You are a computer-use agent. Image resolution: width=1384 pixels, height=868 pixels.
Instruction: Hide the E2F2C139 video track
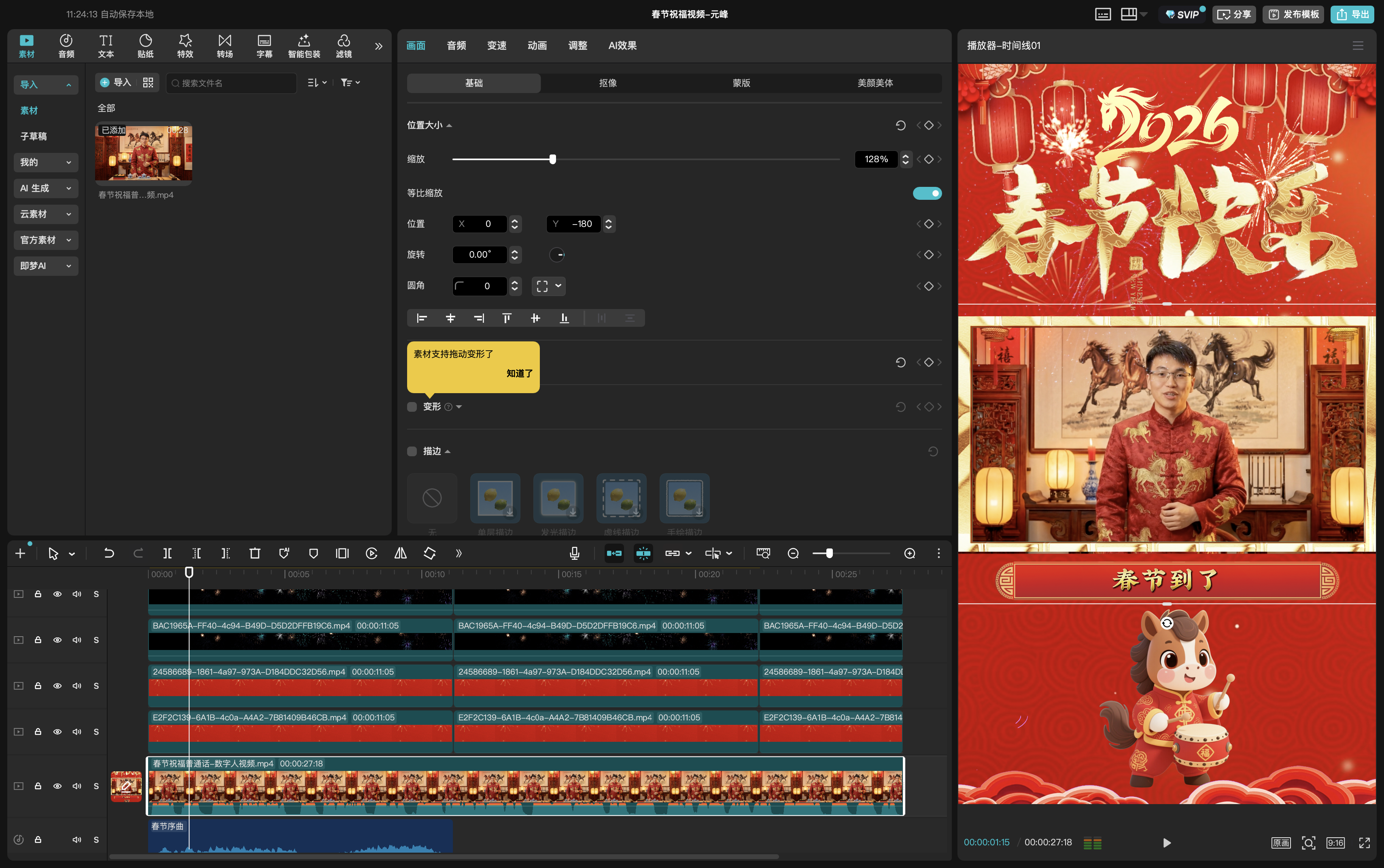coord(57,732)
